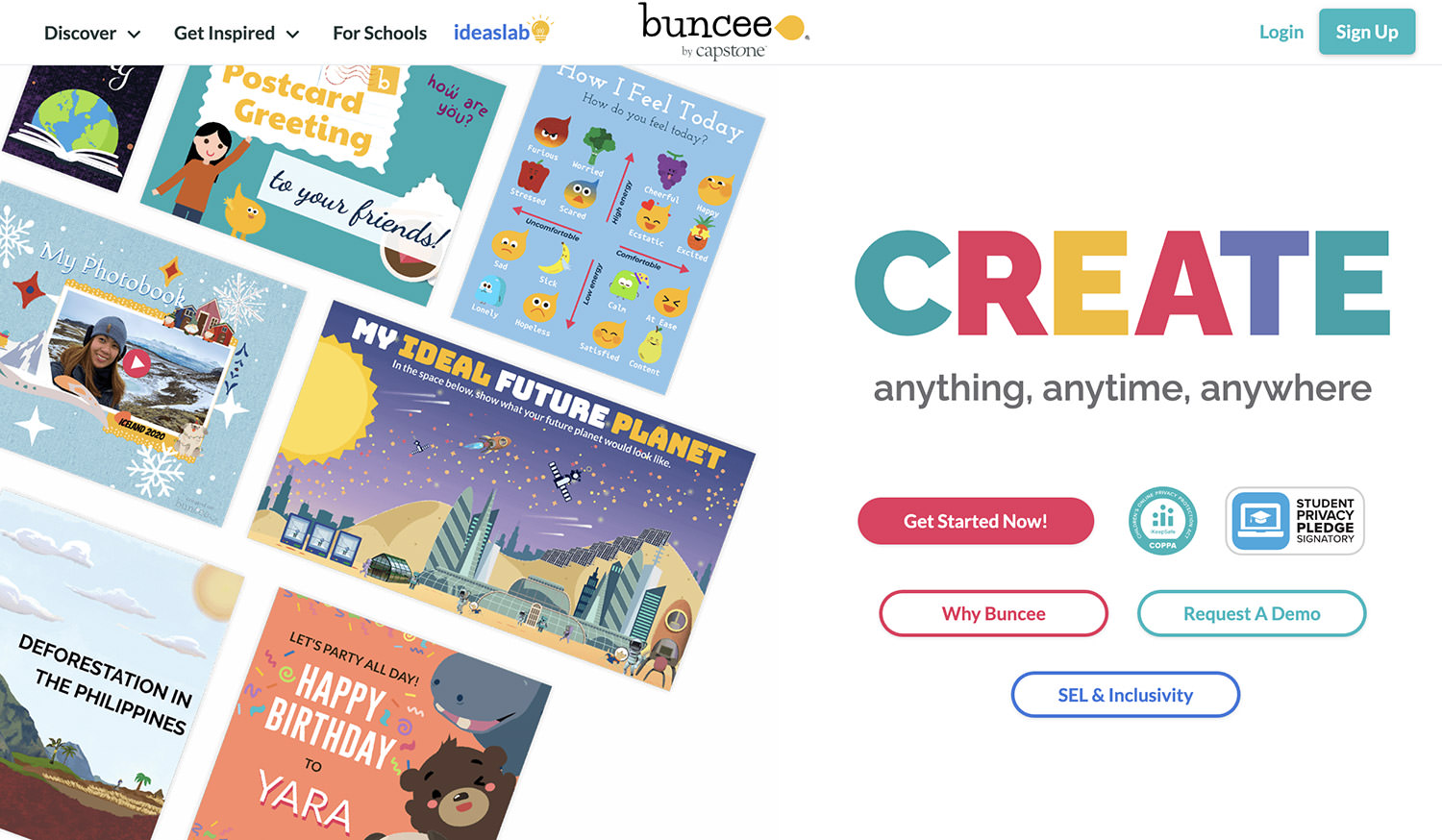The height and width of the screenshot is (840, 1442).
Task: Click the Why Buncee button
Action: tap(994, 613)
